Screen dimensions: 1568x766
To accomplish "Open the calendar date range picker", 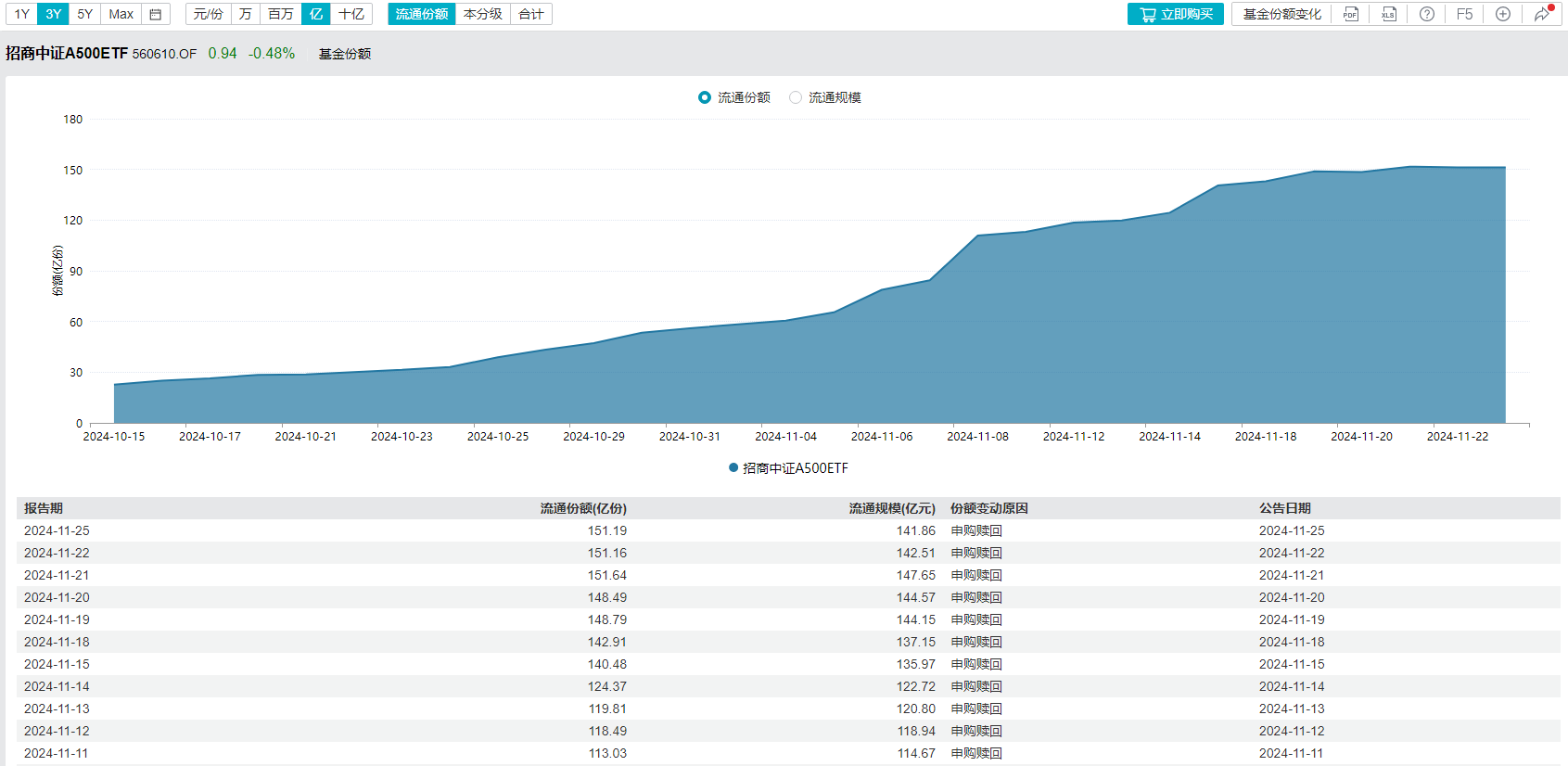I will (x=156, y=14).
